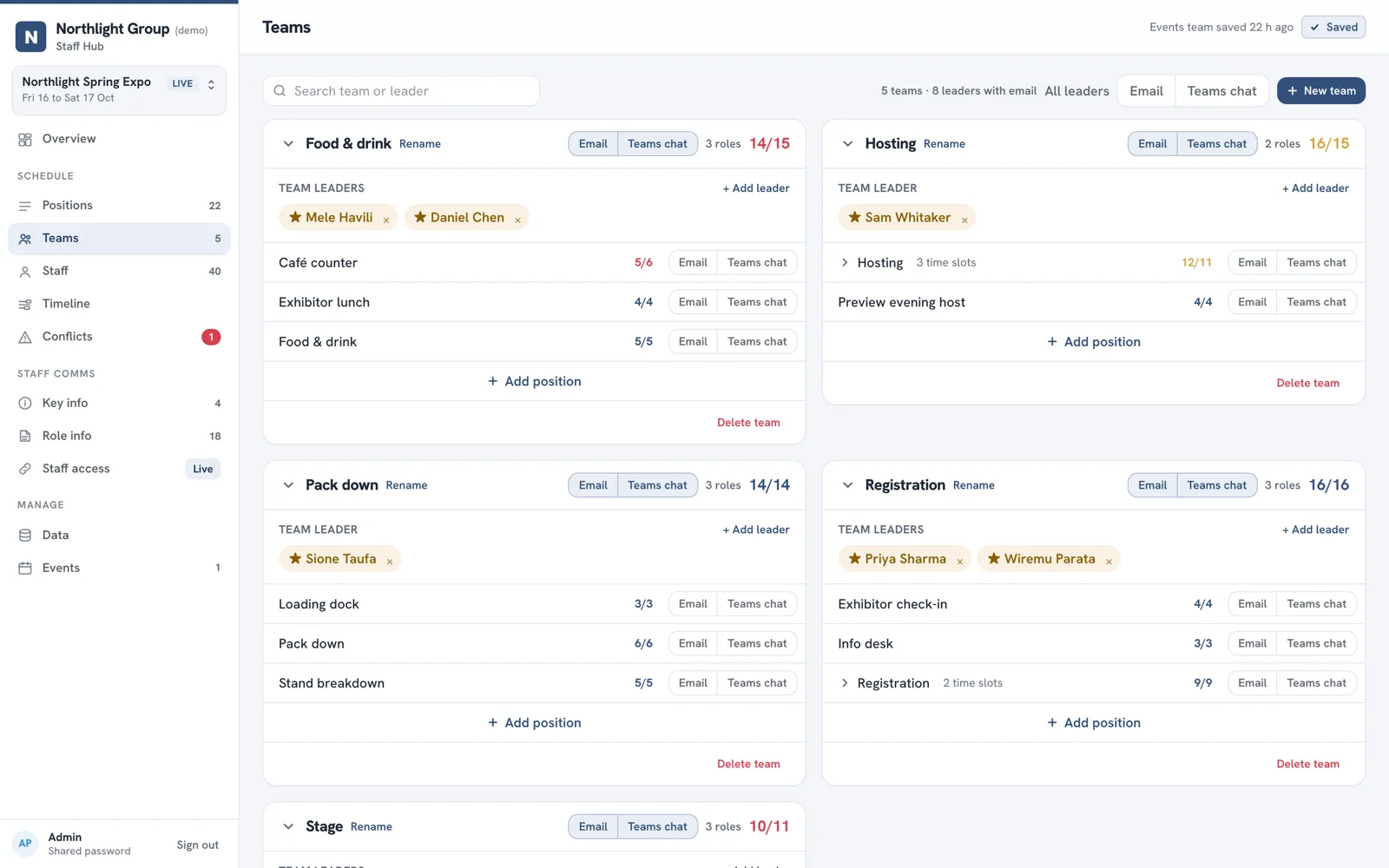
Task: Open the Overview grid icon
Action: [25, 139]
